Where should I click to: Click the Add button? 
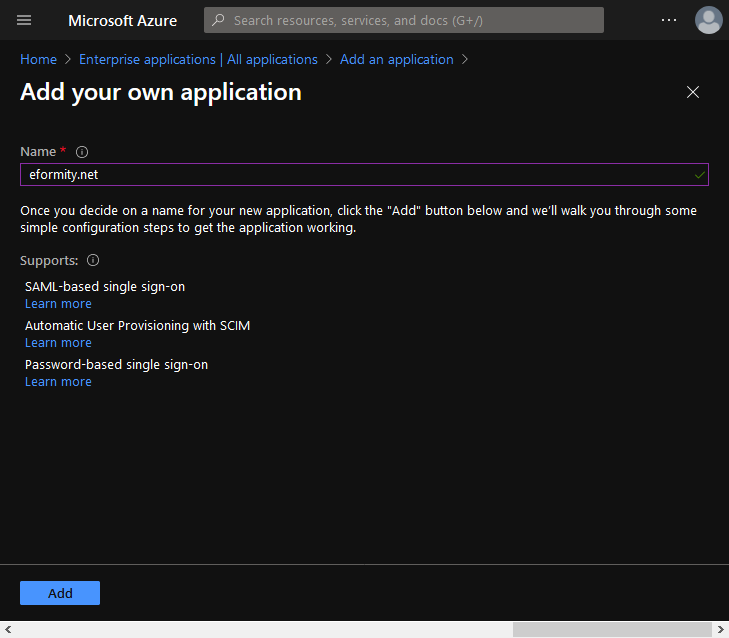click(x=60, y=593)
